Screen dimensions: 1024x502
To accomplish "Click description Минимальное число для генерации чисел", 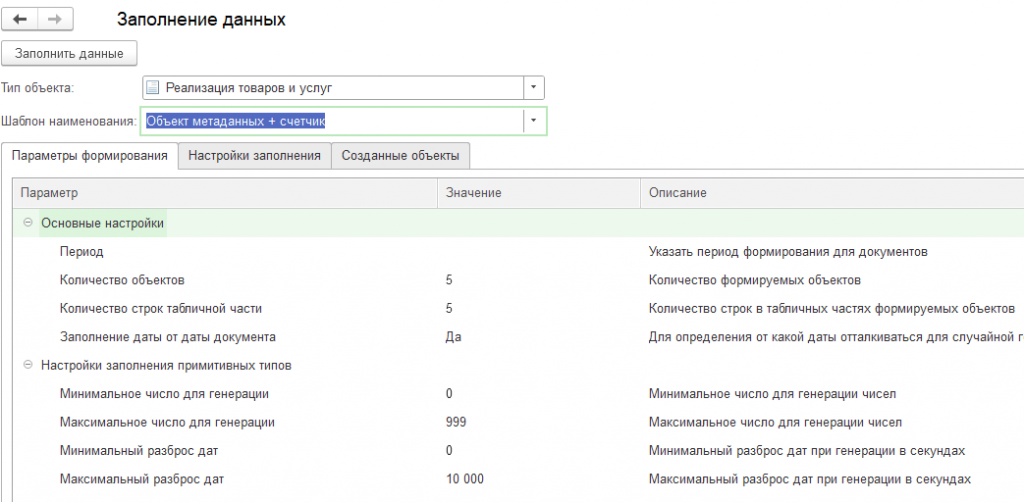I will click(x=773, y=394).
